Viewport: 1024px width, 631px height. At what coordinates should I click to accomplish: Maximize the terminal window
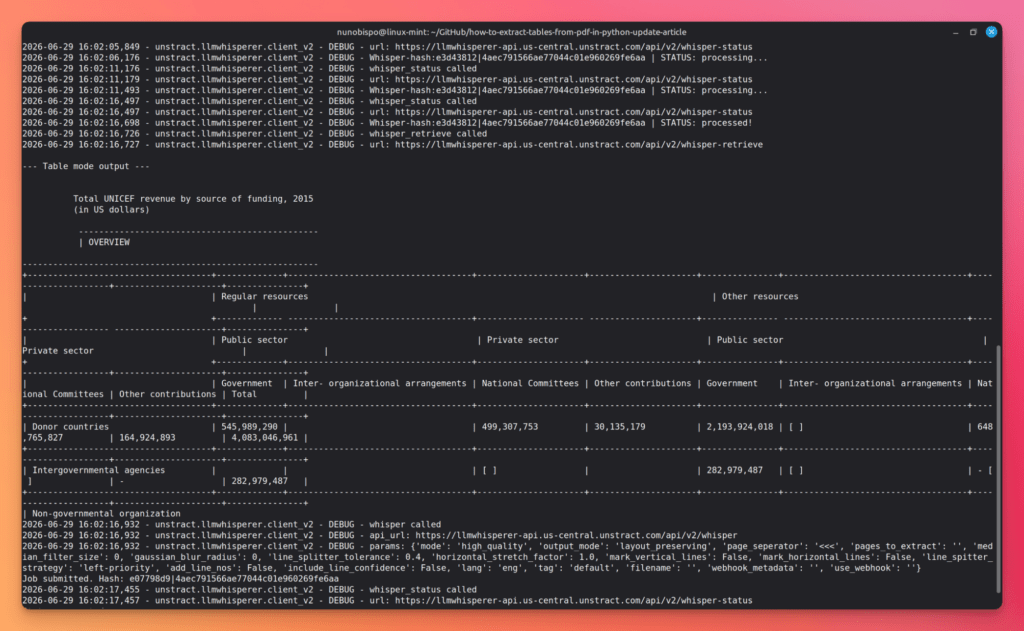coord(973,32)
